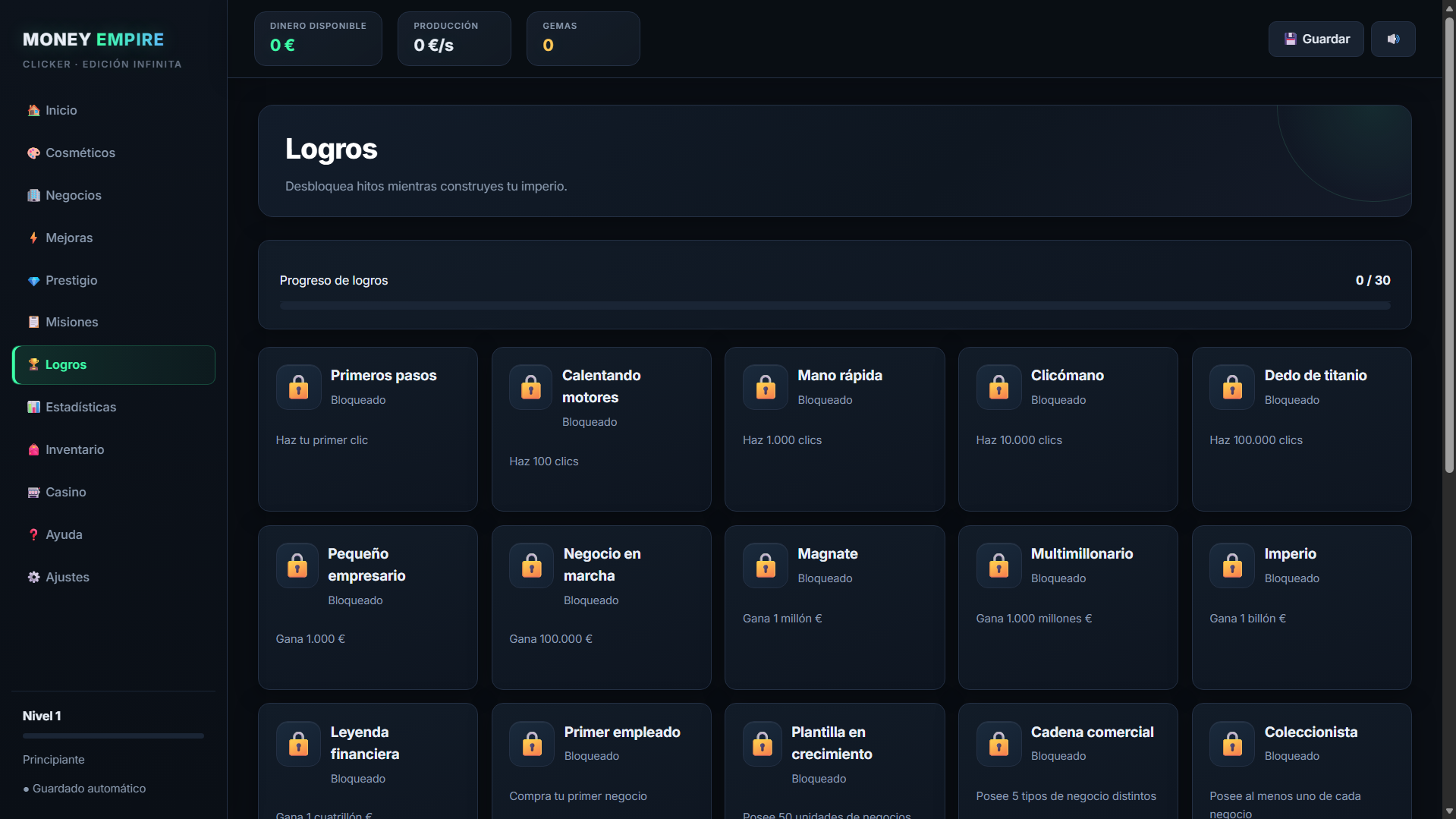
Task: Click the 0 / 30 progress count
Action: click(x=1373, y=281)
